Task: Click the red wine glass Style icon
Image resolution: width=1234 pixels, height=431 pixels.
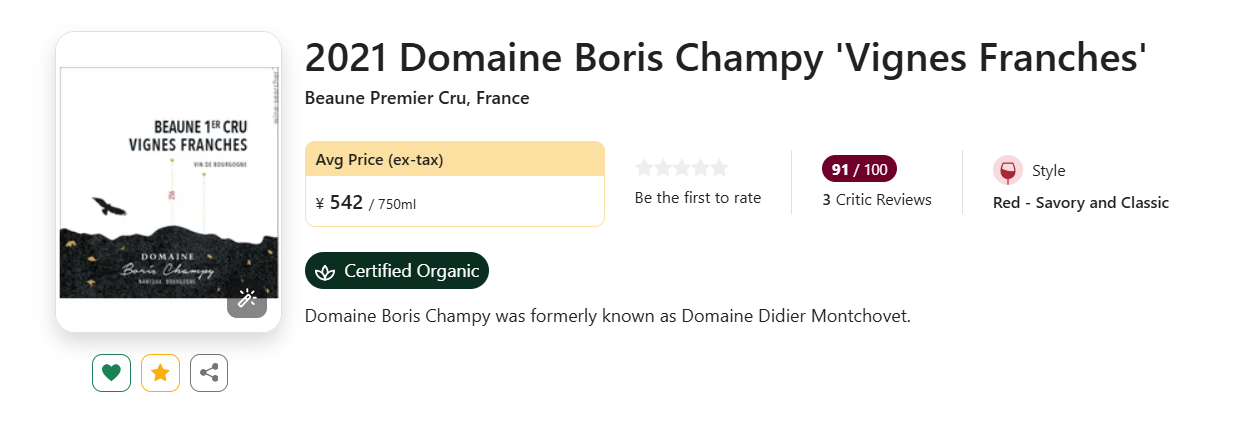Action: (x=1007, y=171)
